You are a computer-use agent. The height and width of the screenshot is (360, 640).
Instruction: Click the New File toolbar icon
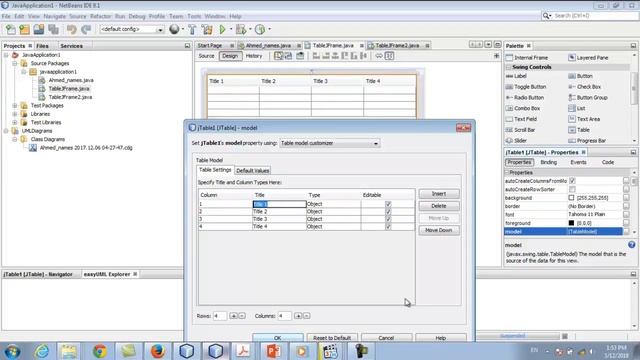click(x=11, y=29)
